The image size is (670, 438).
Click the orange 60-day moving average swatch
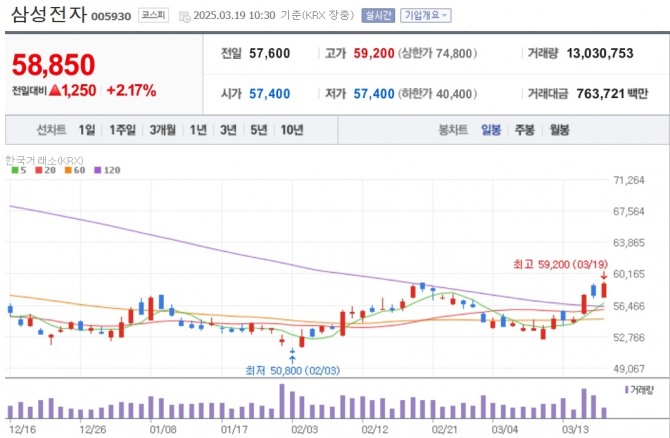[x=68, y=170]
